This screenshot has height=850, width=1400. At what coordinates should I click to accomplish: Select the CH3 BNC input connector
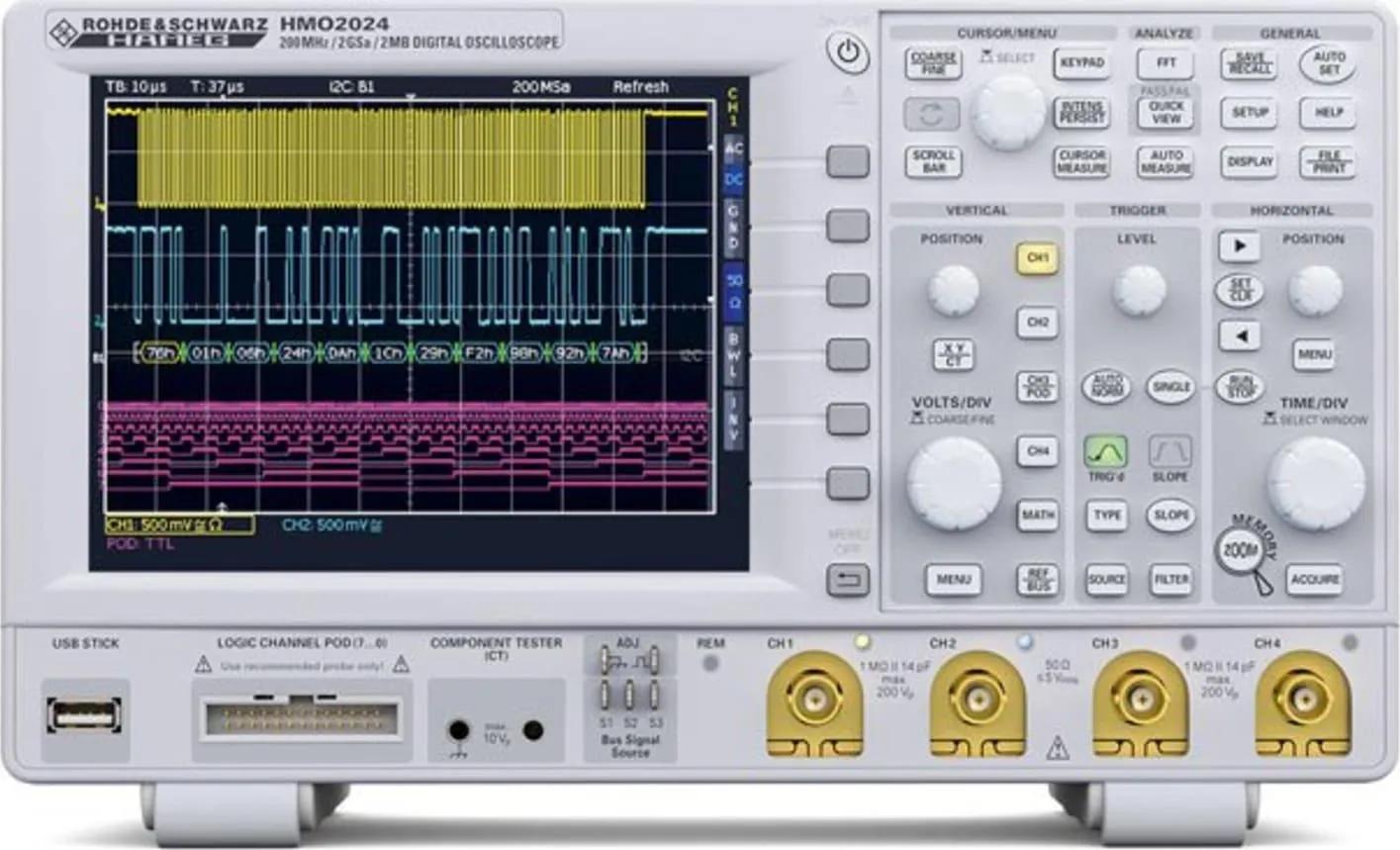coord(1140,703)
